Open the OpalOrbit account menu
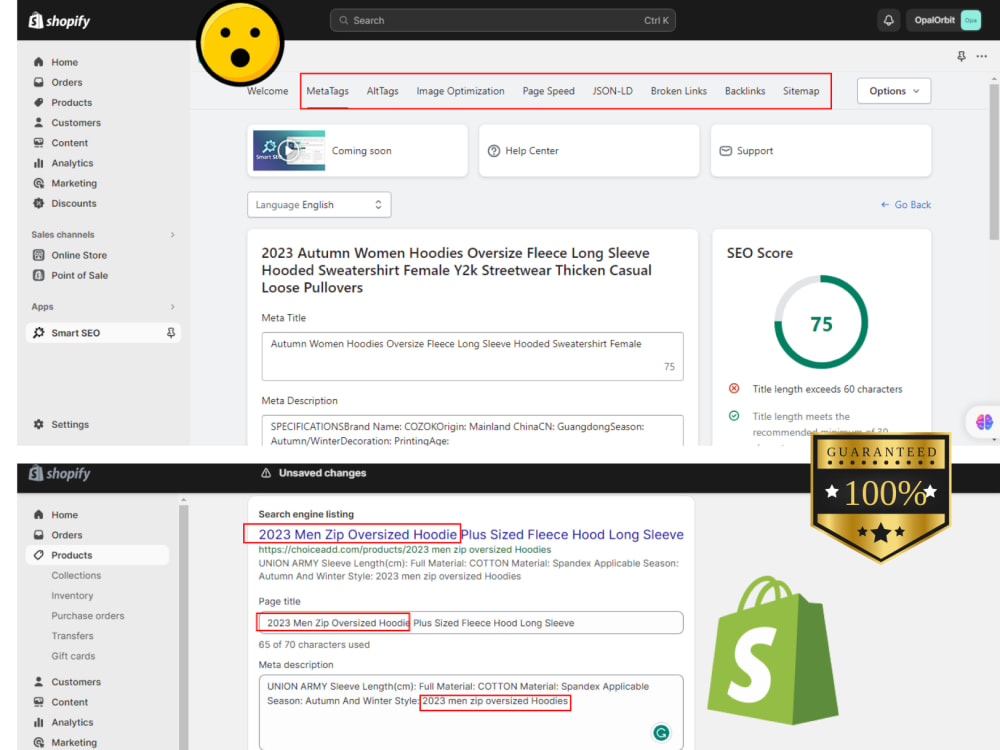The height and width of the screenshot is (750, 1000). coord(946,20)
